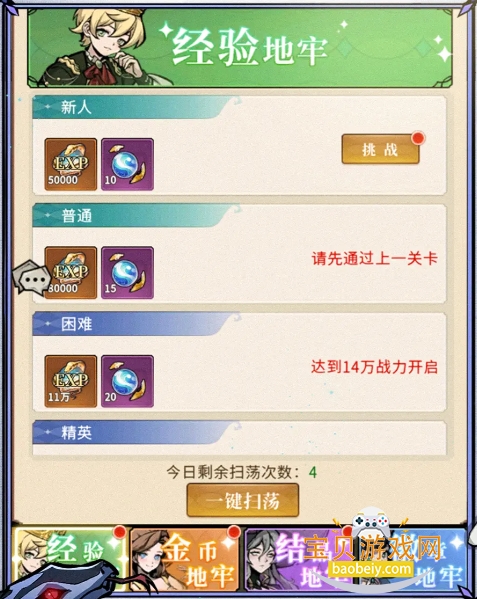Tap the 50000 EXP reward icon in 新人
Viewport: 477px width, 599px height.
coord(71,164)
